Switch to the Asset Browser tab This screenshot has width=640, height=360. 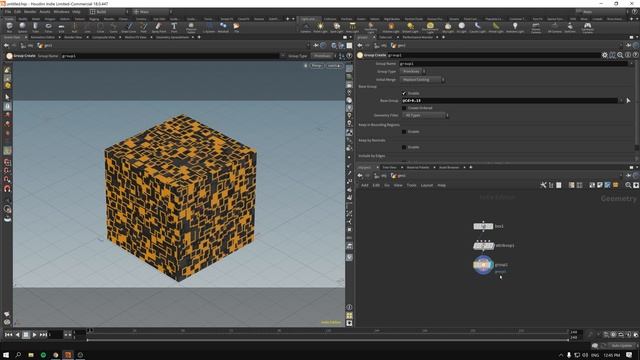click(x=449, y=167)
